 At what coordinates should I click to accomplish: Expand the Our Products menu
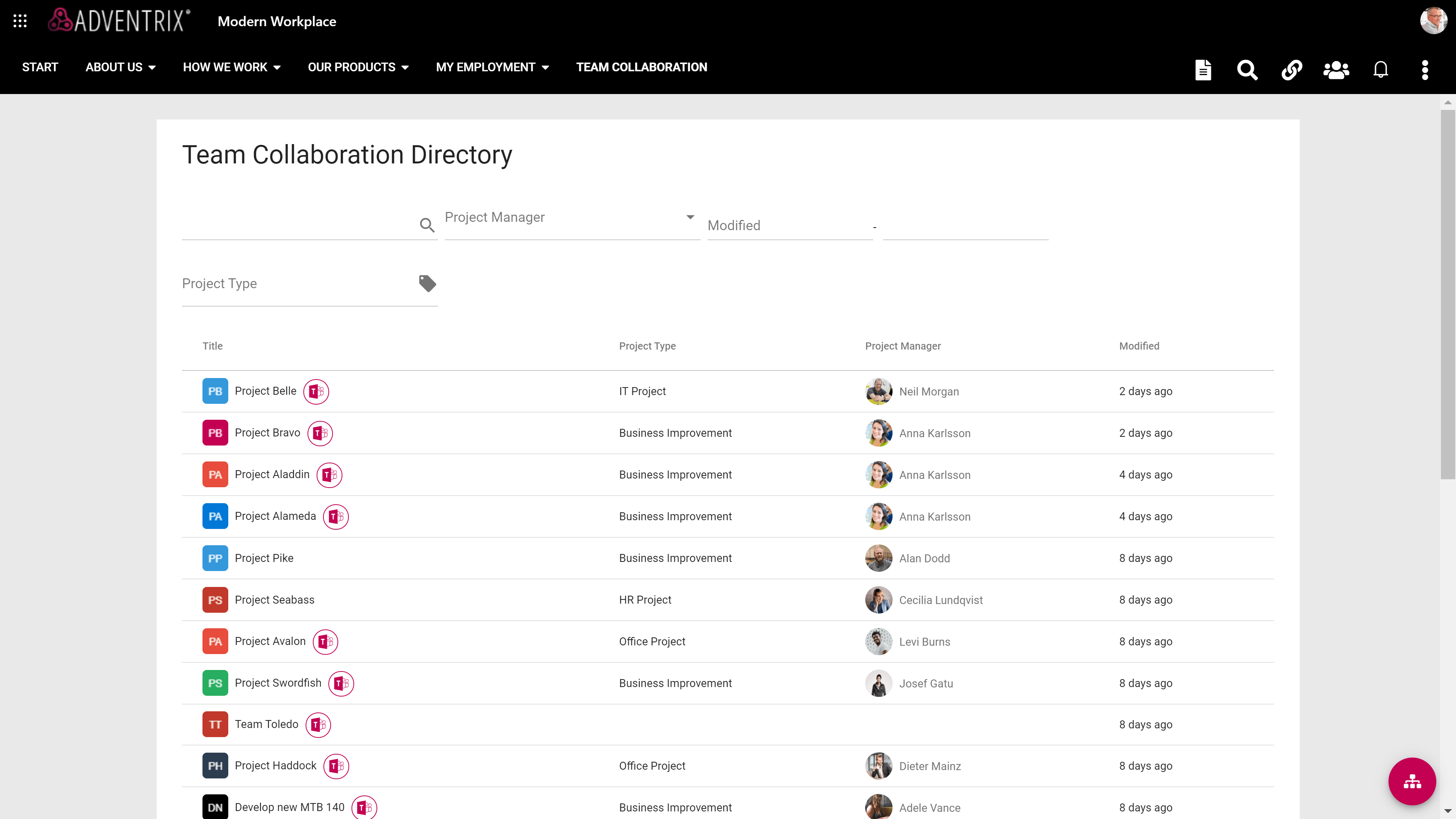[358, 67]
